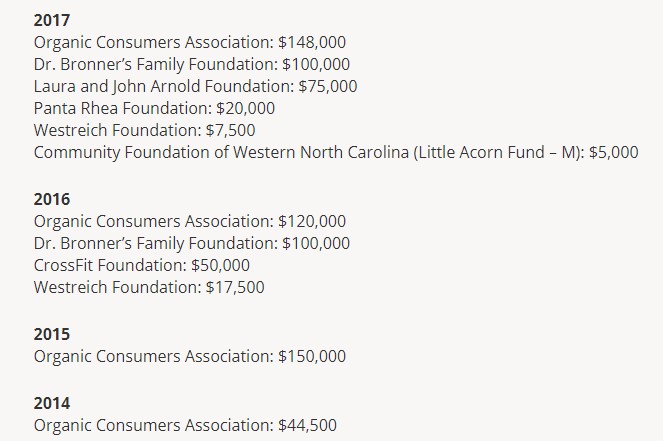Select the CrossFit Foundation name
The image size is (663, 441).
(108, 265)
